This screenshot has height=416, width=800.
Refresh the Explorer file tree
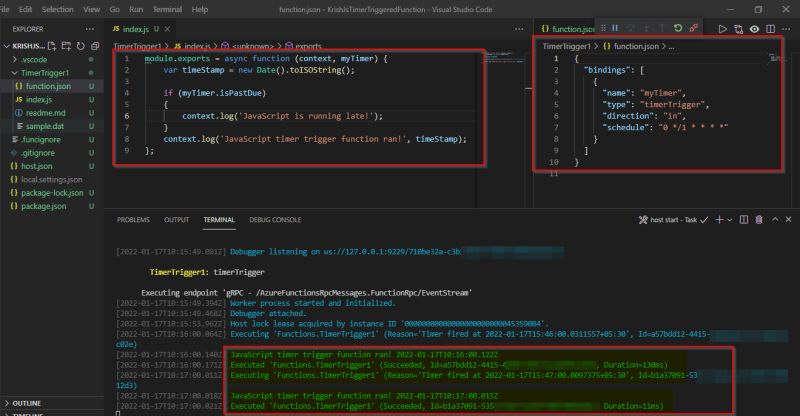(x=81, y=46)
